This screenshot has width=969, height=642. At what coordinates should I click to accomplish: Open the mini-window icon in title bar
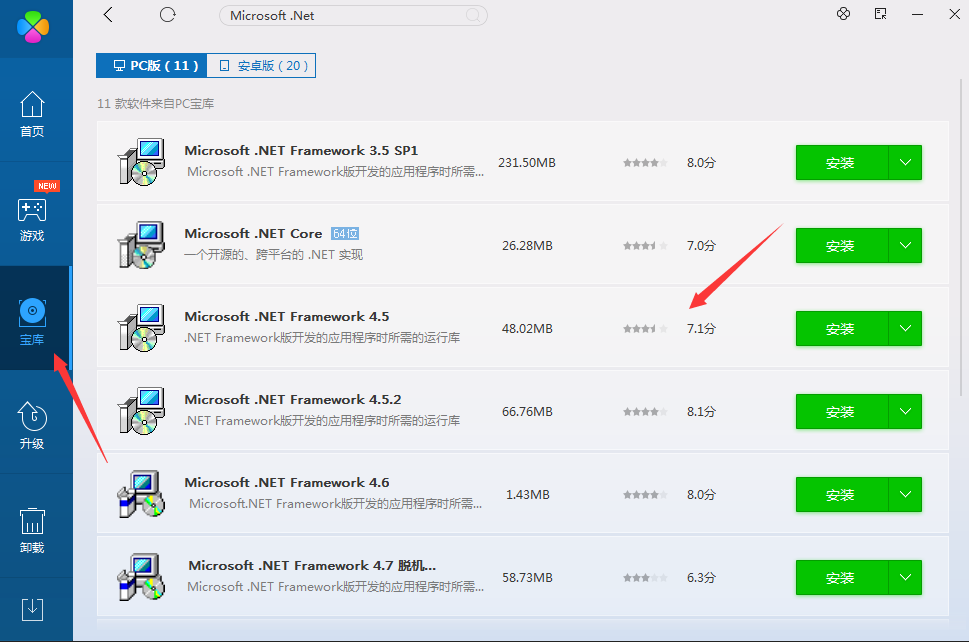881,14
